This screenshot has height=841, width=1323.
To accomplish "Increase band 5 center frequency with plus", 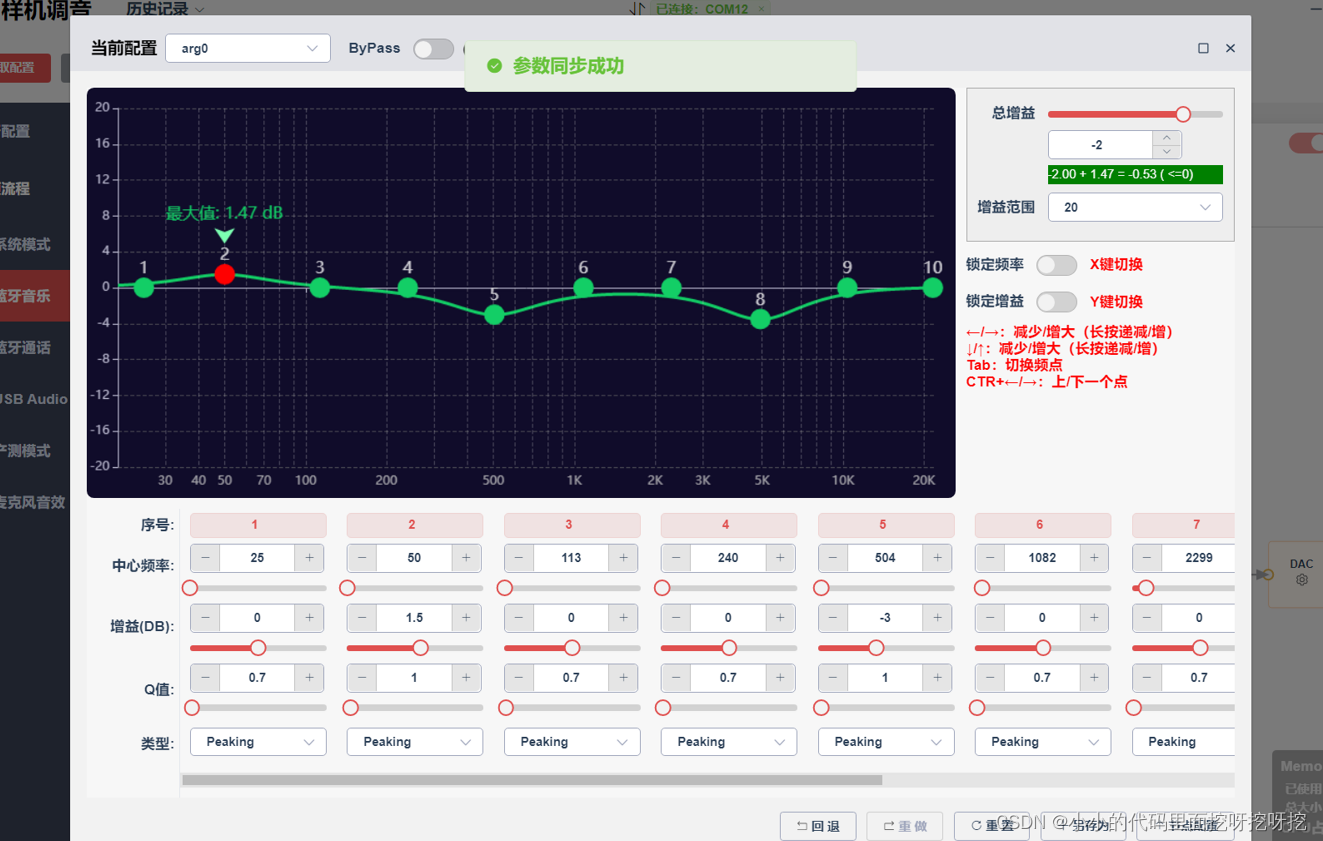I will (x=938, y=558).
